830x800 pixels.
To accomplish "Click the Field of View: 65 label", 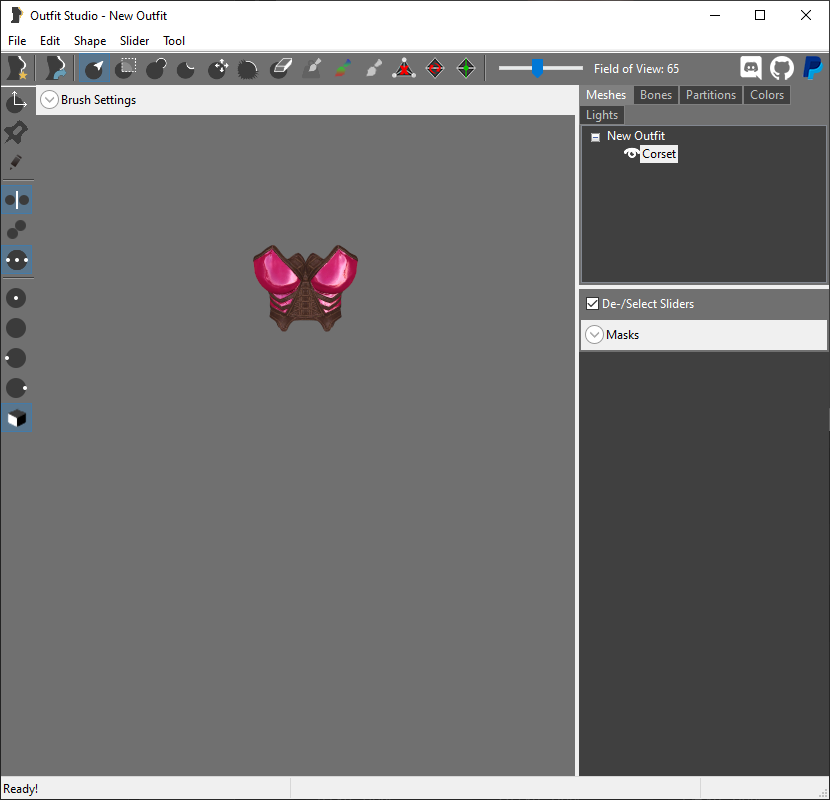I will 636,69.
